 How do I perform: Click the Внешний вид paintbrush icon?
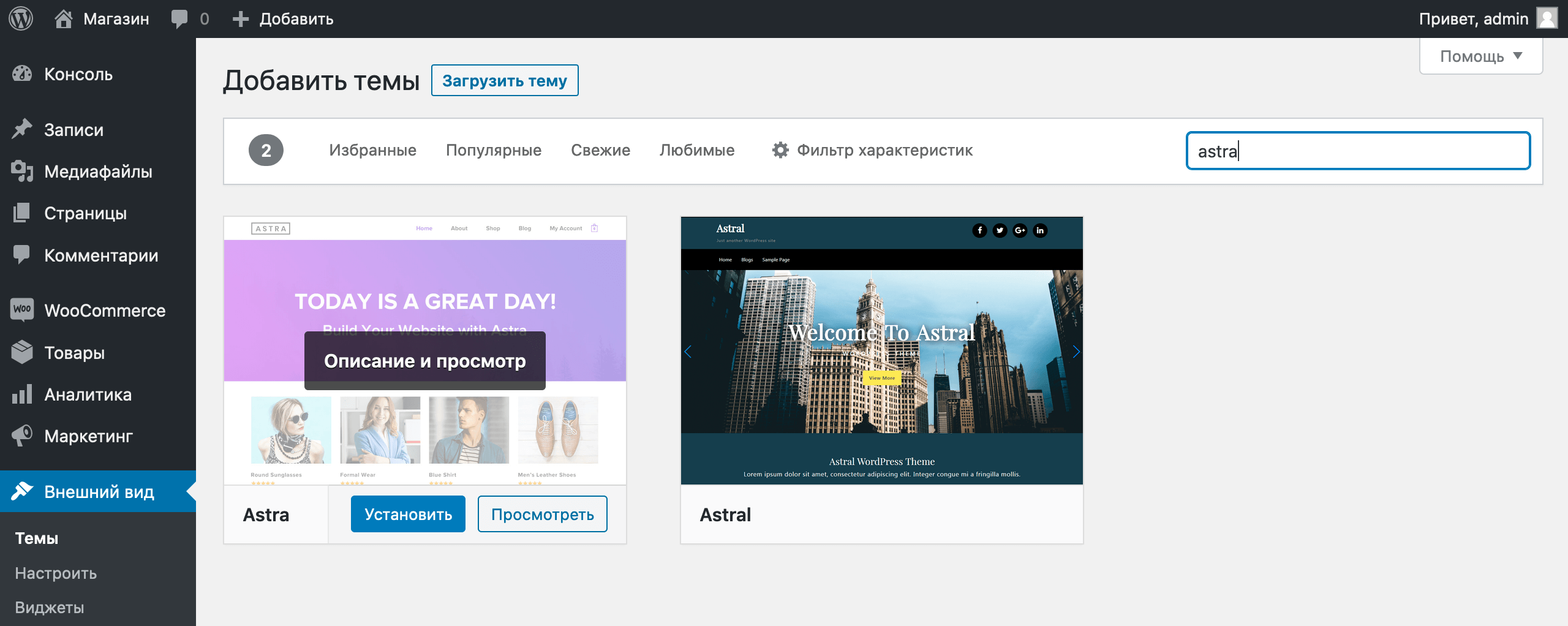22,491
